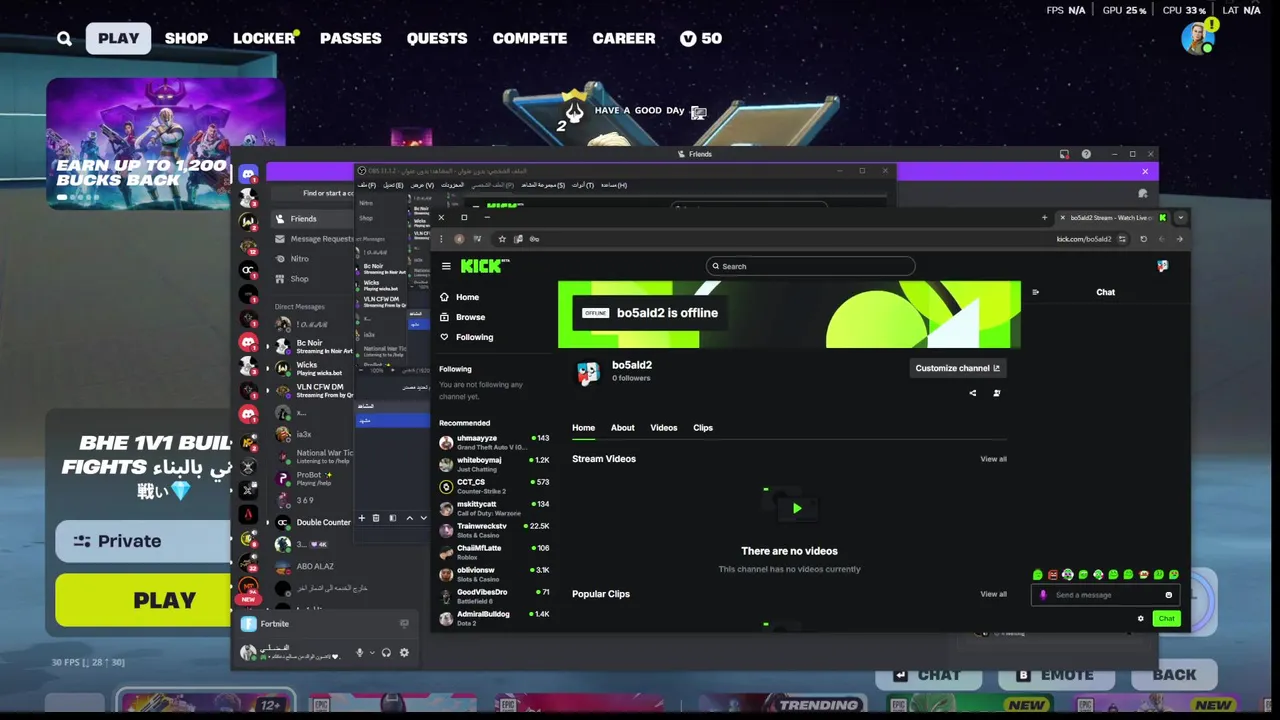Open OBS (F) file menu
The image size is (1280, 720).
point(367,185)
